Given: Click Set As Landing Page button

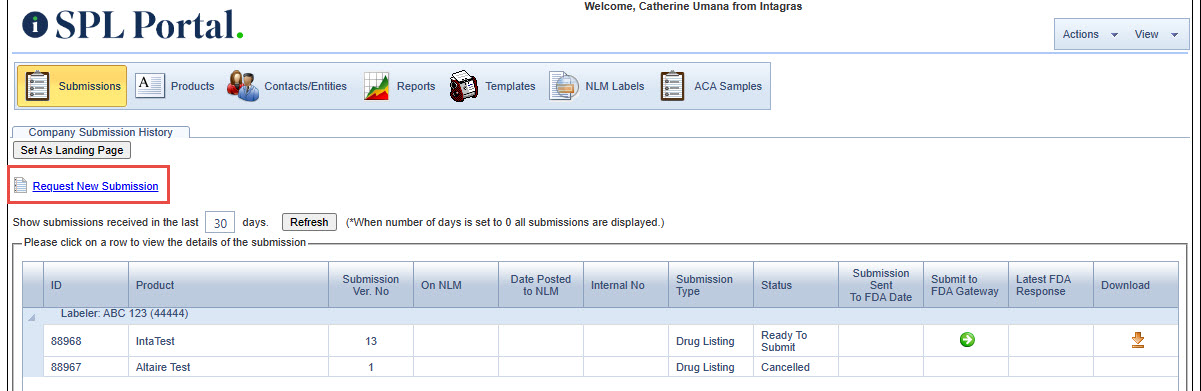Looking at the screenshot, I should [72, 150].
